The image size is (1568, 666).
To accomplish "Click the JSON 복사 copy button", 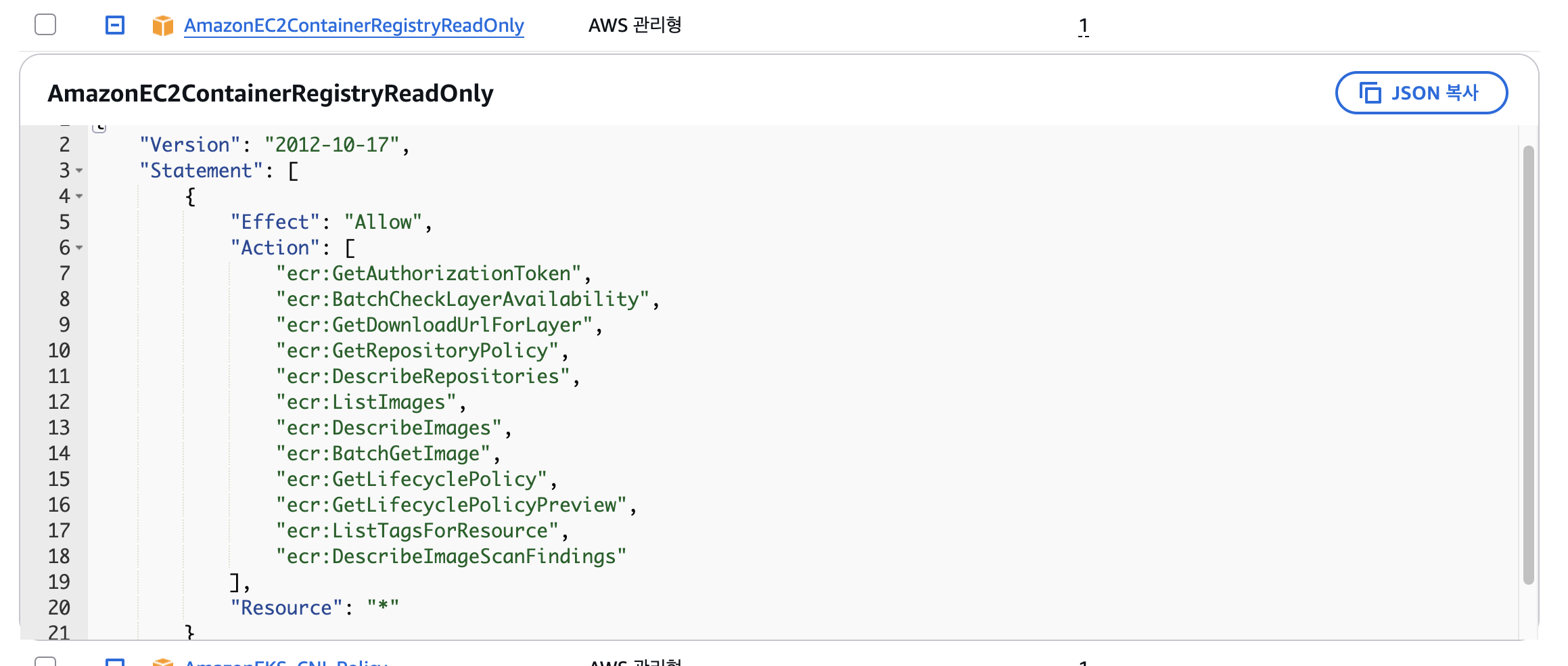I will (1421, 93).
